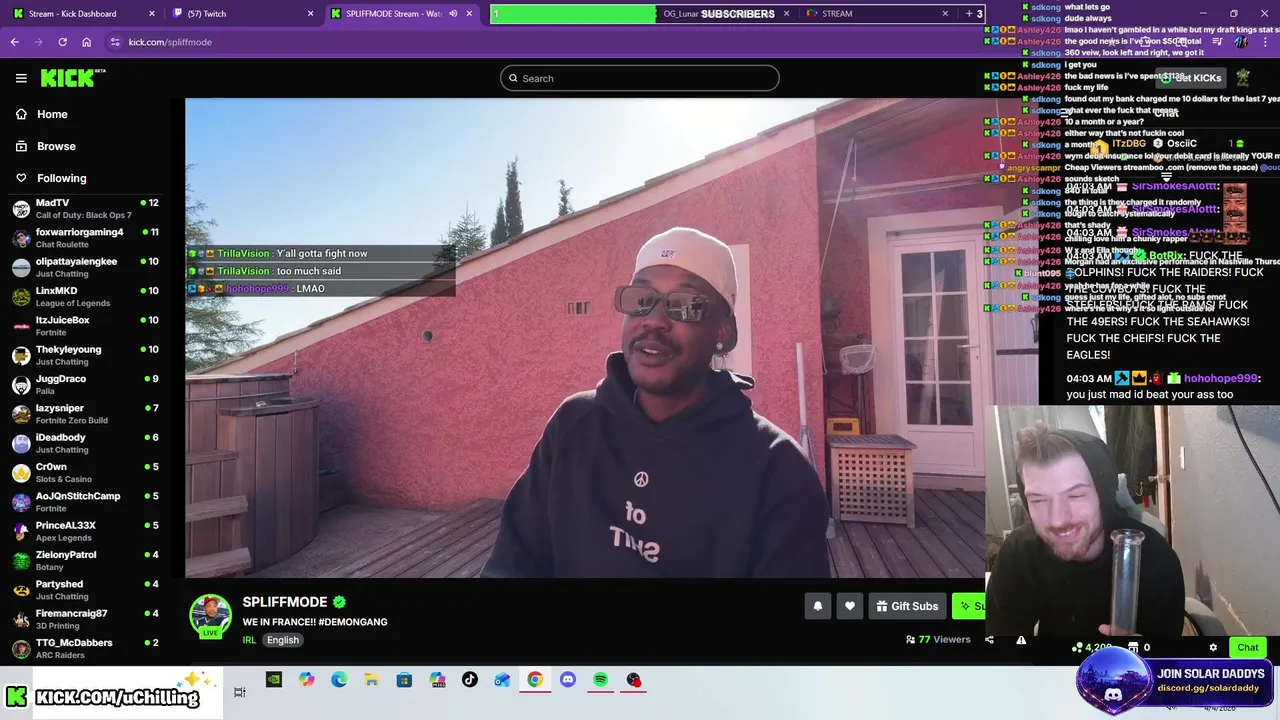Screen dimensions: 1280x720
Task: Open the Partyshed channel
Action: [x=85, y=590]
